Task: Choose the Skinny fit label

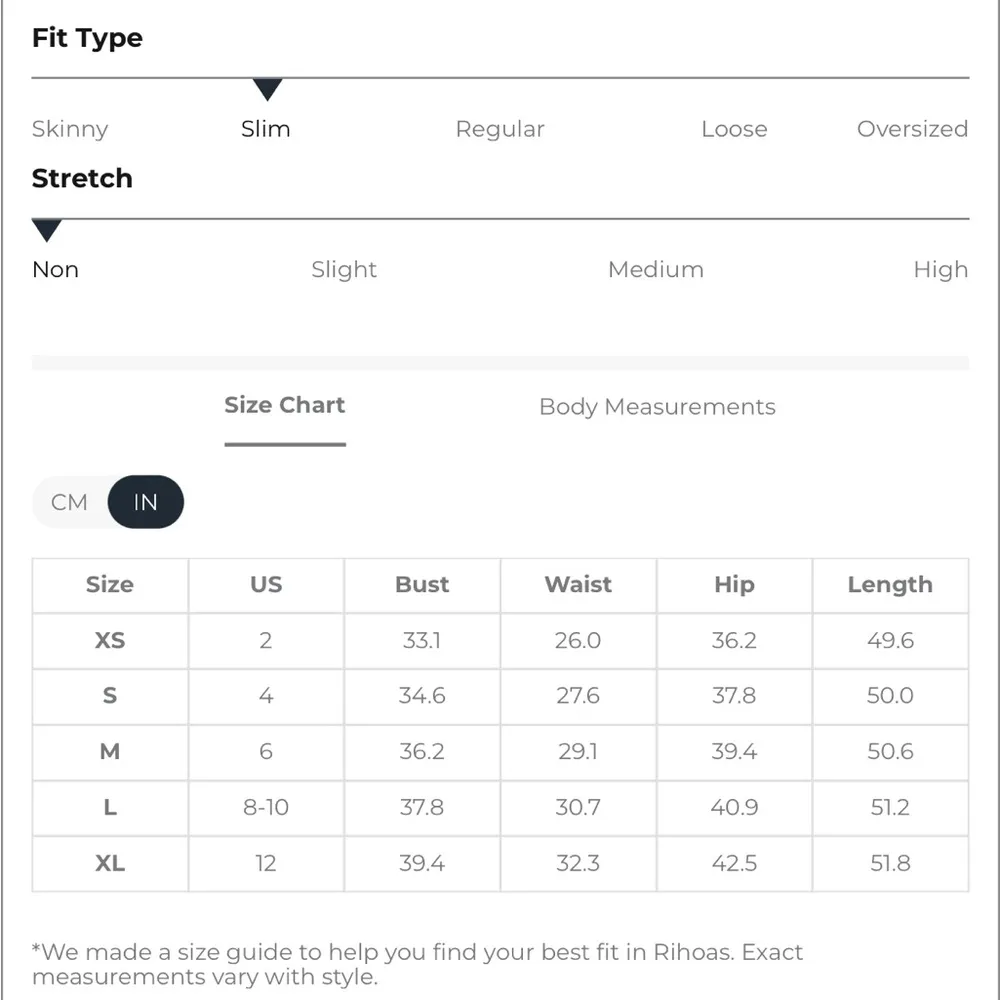Action: click(x=70, y=129)
